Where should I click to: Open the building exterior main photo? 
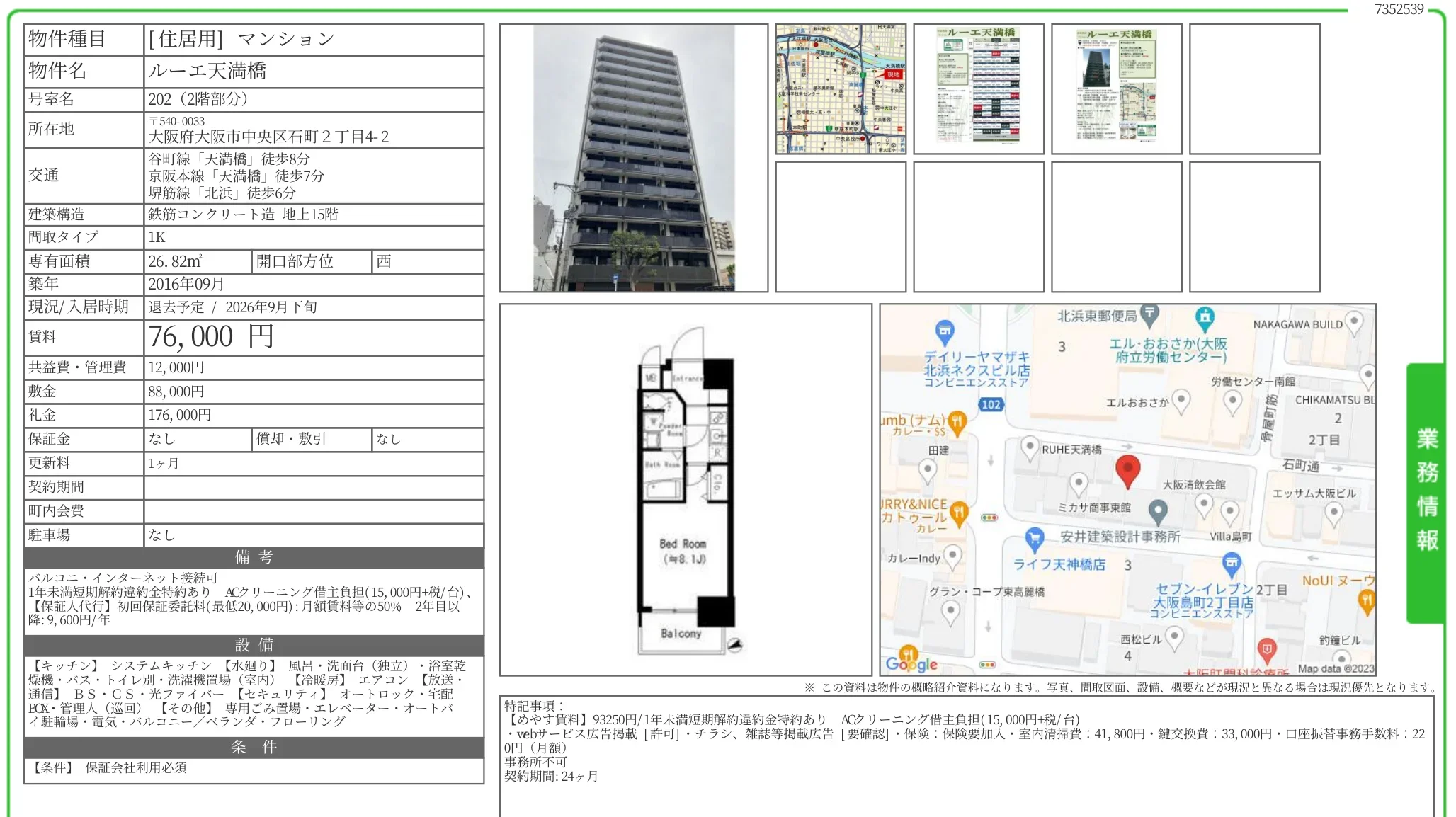click(x=634, y=158)
